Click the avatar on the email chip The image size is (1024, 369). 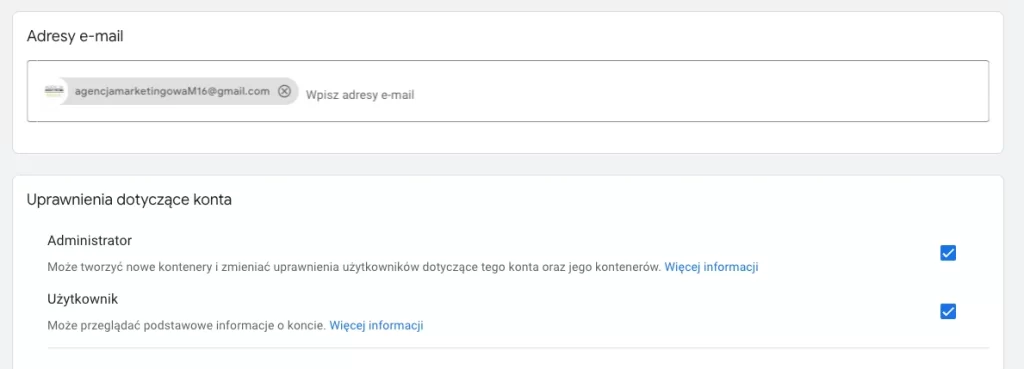[x=53, y=91]
